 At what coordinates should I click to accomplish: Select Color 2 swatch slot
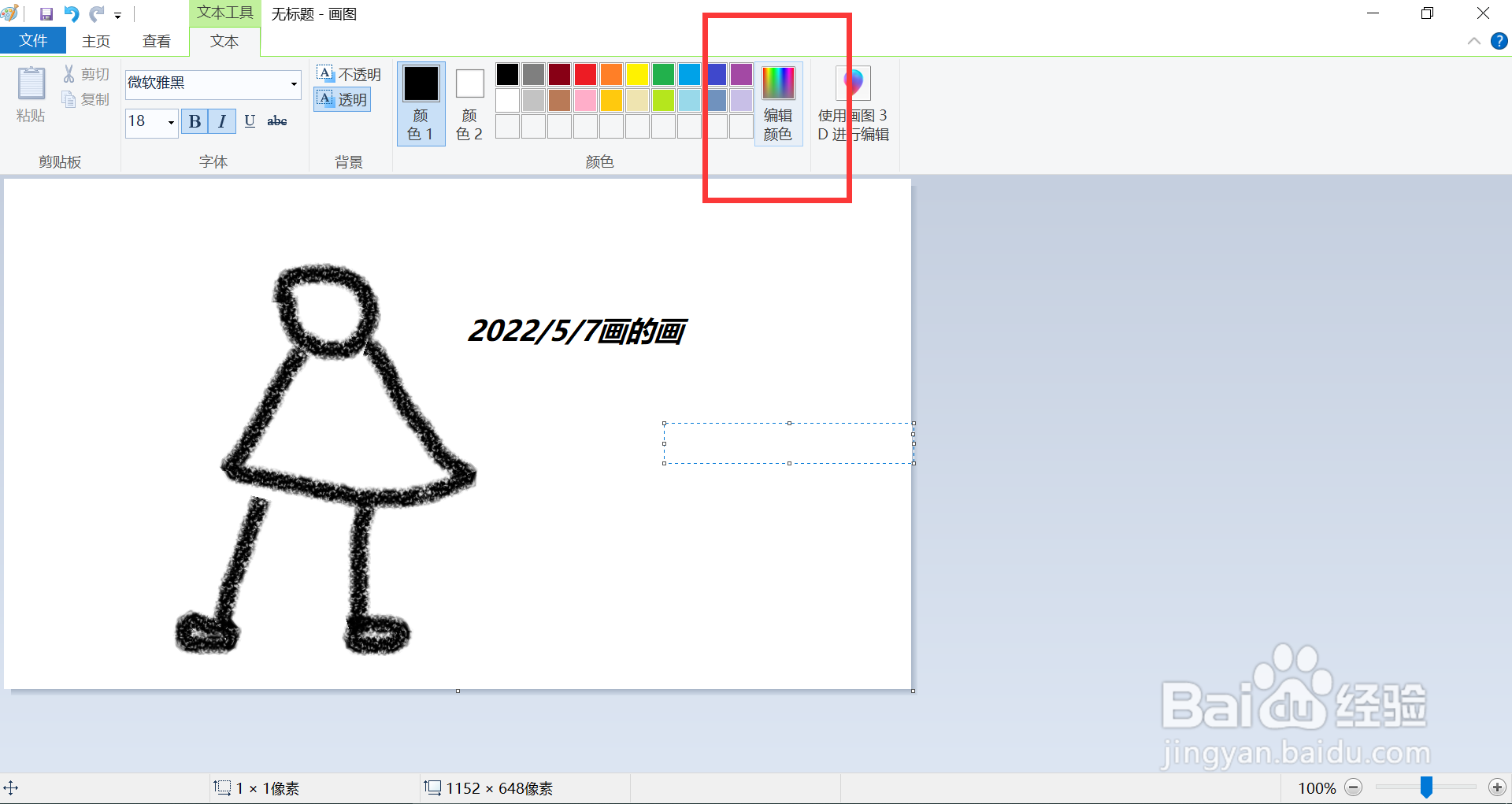click(x=469, y=102)
